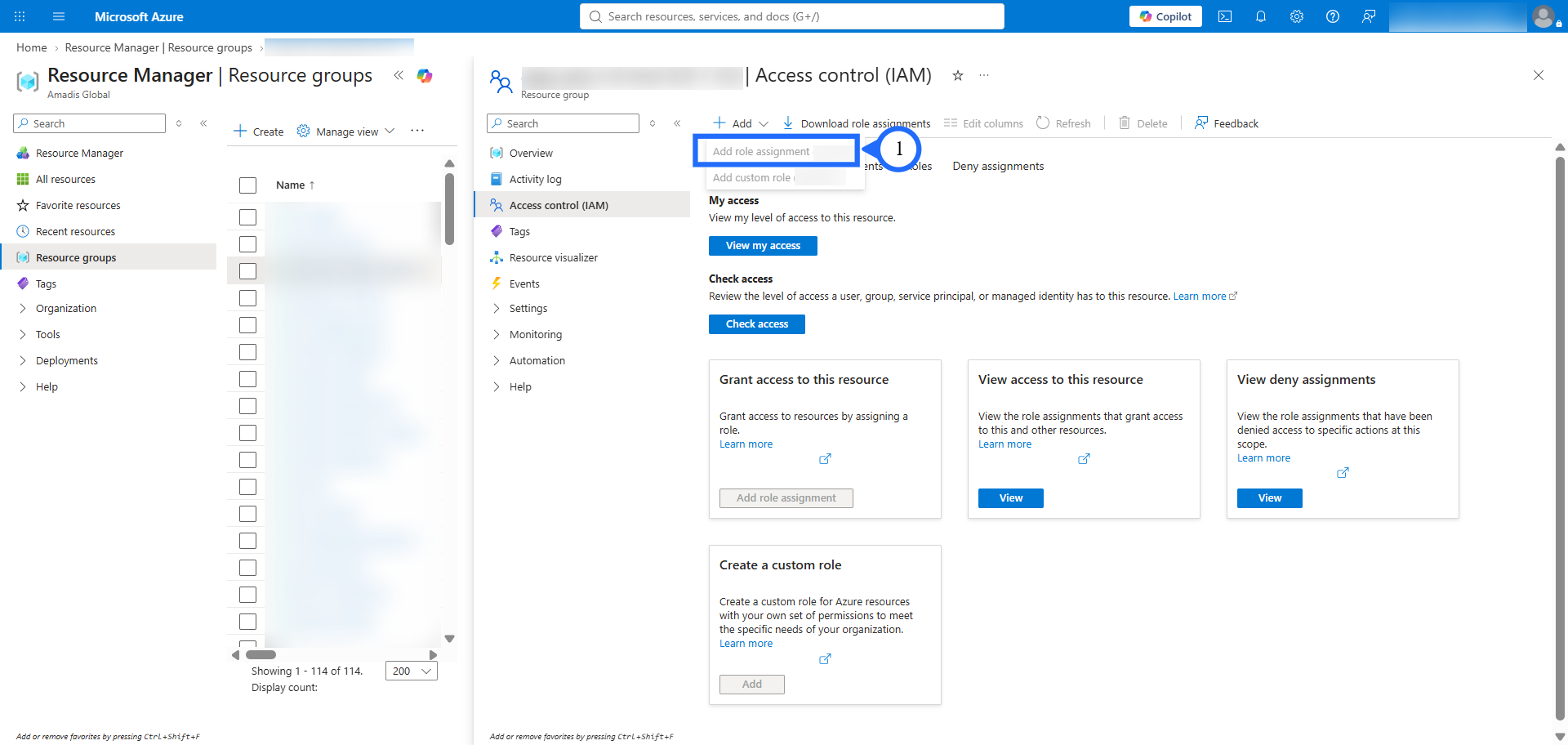Click the top bar feedback person icon

coord(1369,16)
